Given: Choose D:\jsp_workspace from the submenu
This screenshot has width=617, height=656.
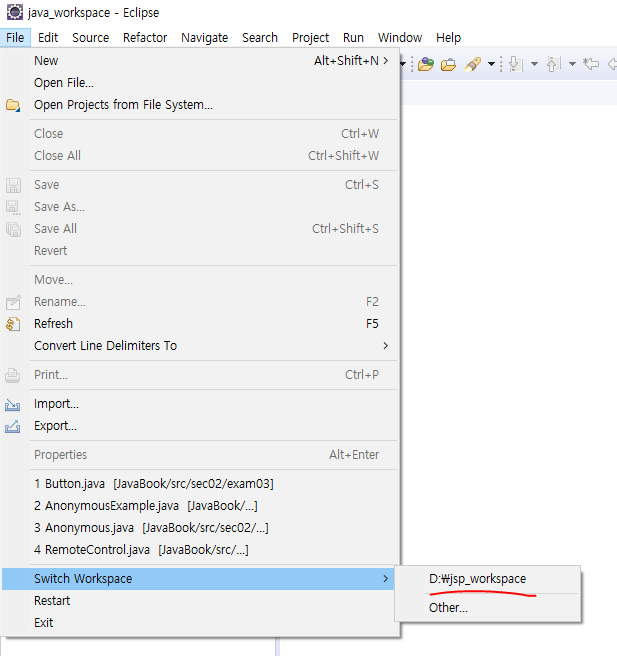Looking at the screenshot, I should click(488, 579).
